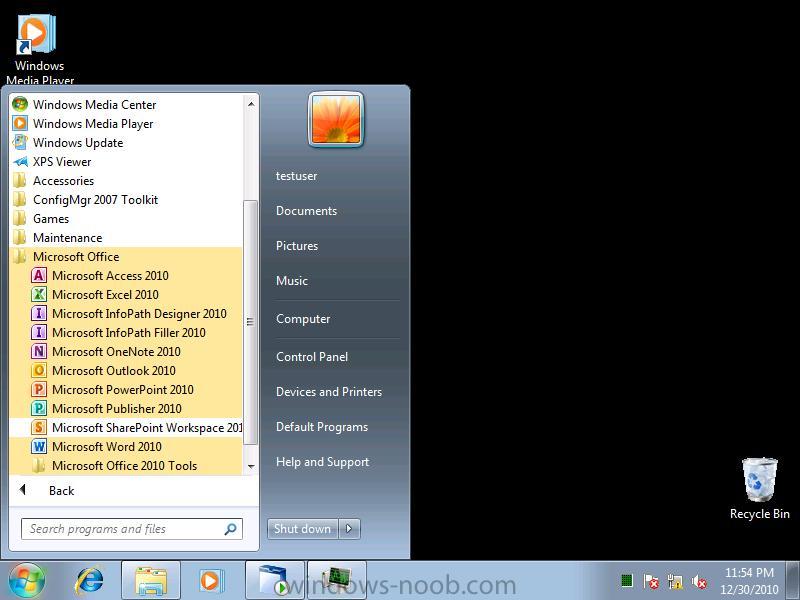Launch Microsoft OneNote 2010 icon
The height and width of the screenshot is (600, 800).
pos(39,352)
